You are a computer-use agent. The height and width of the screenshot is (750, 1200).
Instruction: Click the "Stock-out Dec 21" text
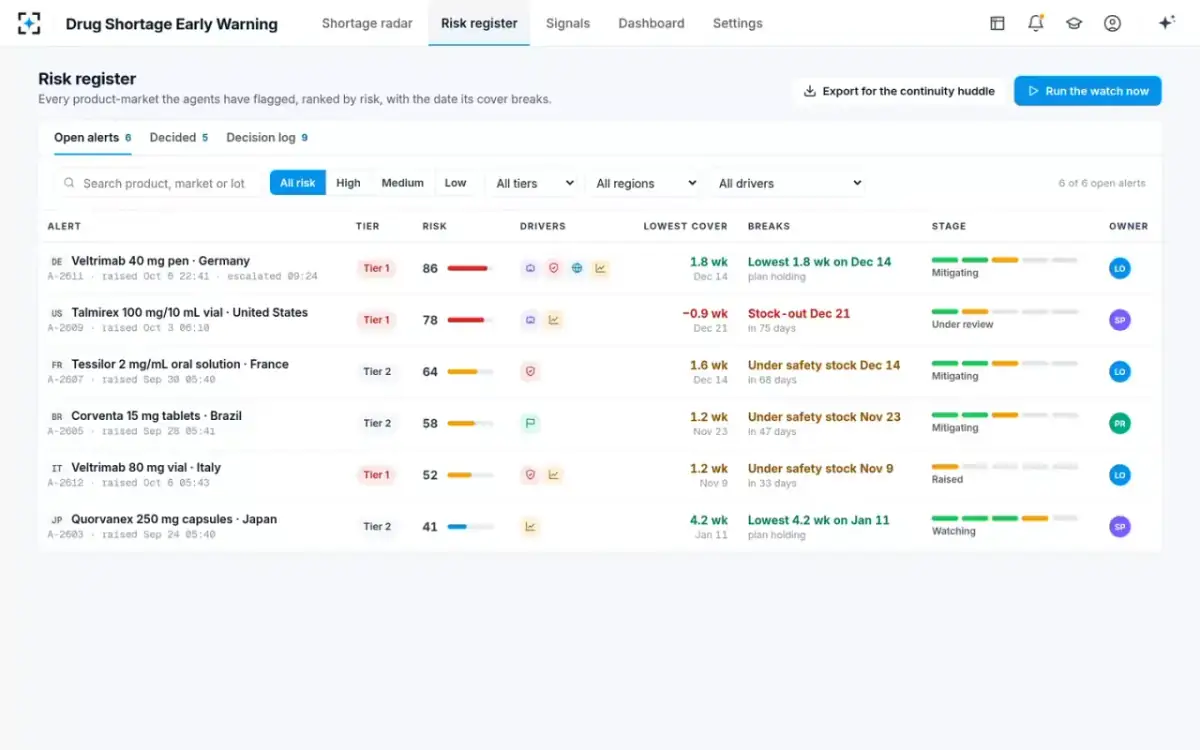click(799, 313)
